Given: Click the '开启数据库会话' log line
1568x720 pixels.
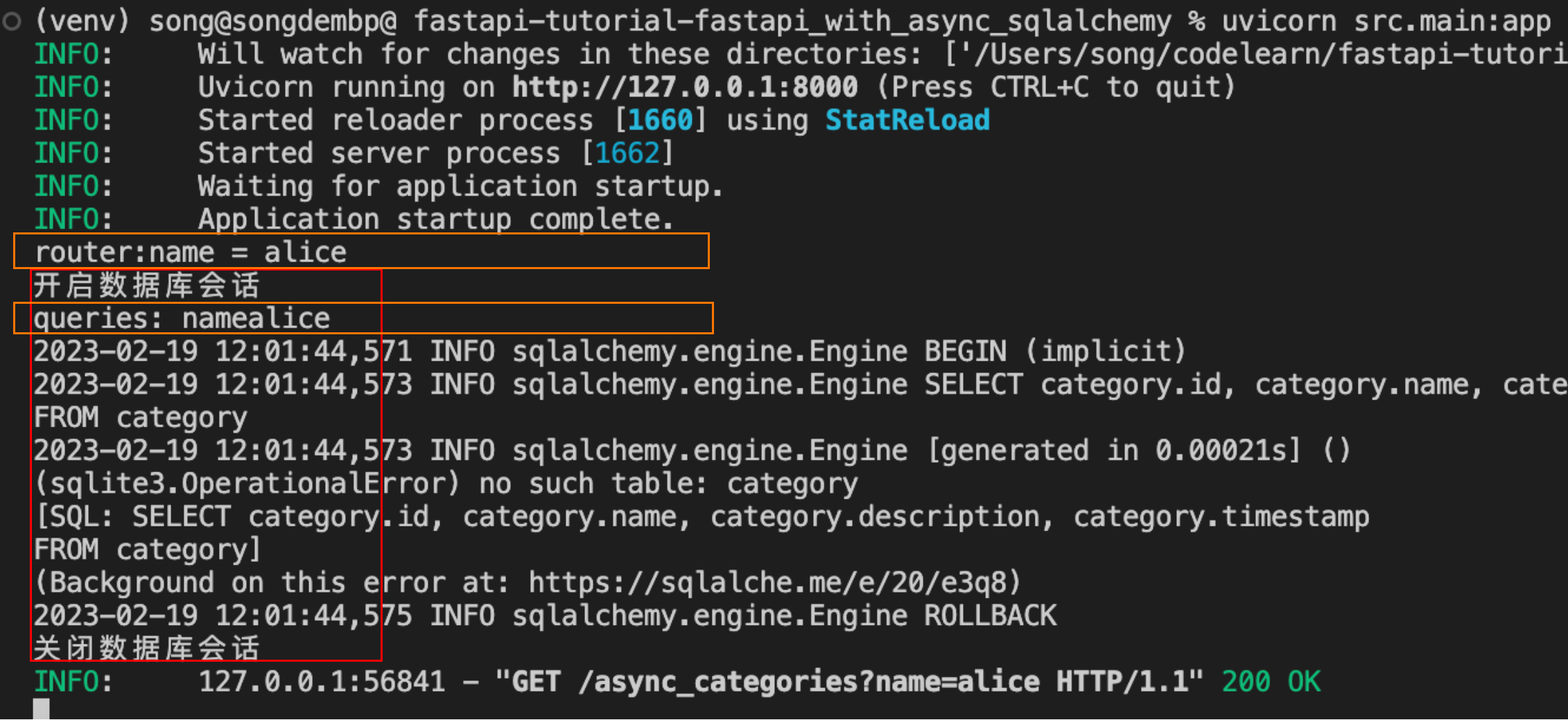Looking at the screenshot, I should (x=146, y=285).
